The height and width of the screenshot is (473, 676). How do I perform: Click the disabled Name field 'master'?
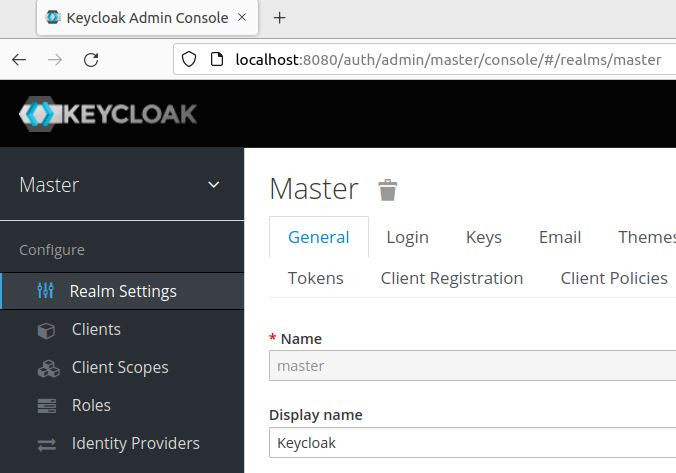(x=473, y=366)
